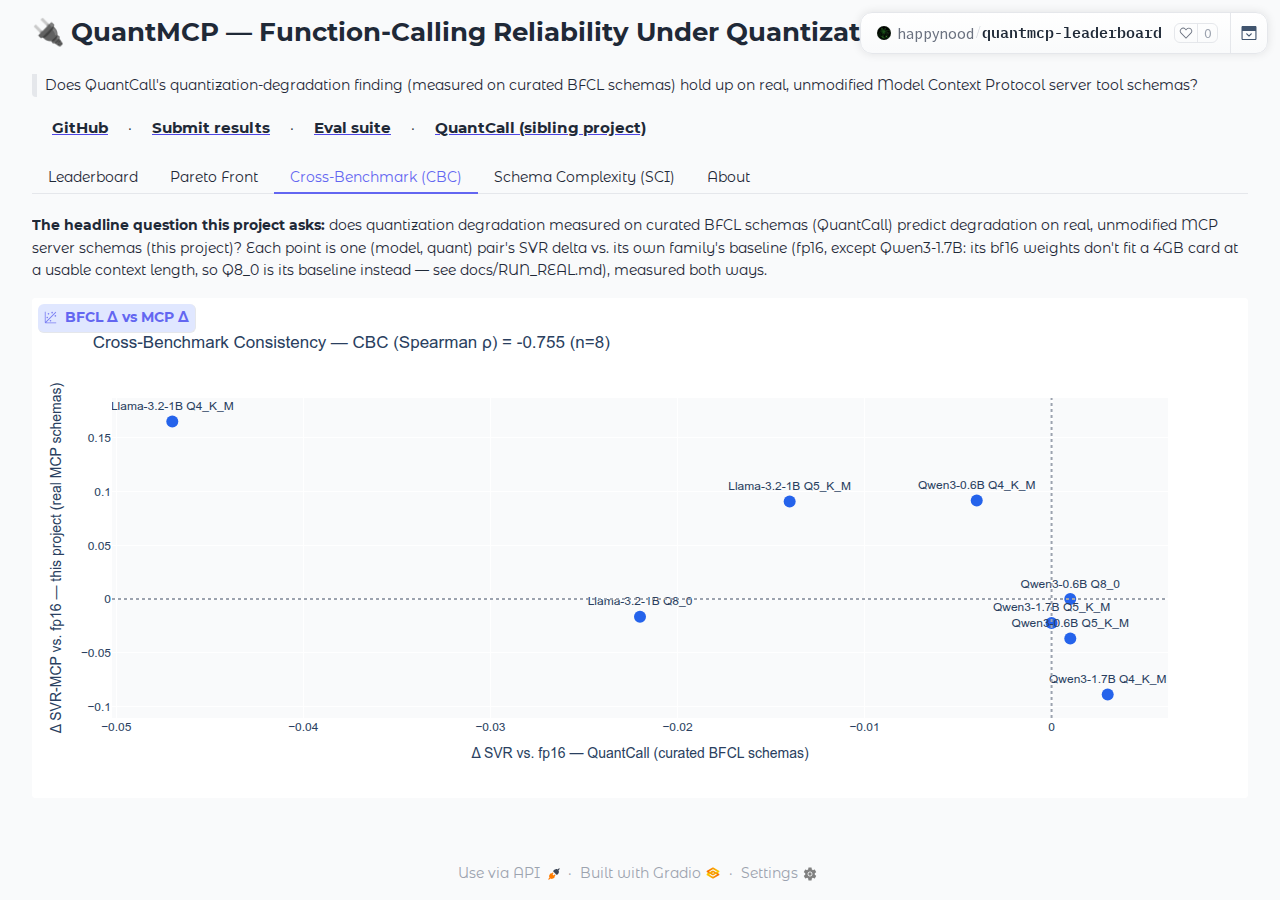Open the space menu panel icon

tap(1248, 33)
